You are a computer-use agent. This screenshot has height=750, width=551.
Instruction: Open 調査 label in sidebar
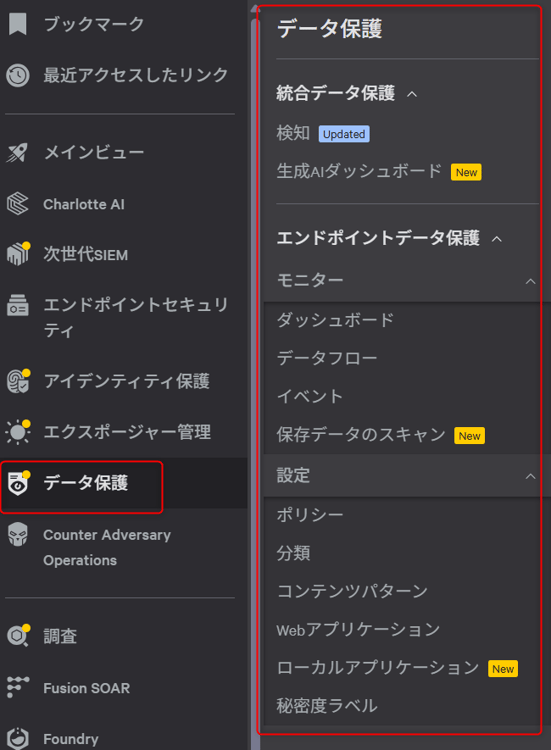tap(60, 637)
